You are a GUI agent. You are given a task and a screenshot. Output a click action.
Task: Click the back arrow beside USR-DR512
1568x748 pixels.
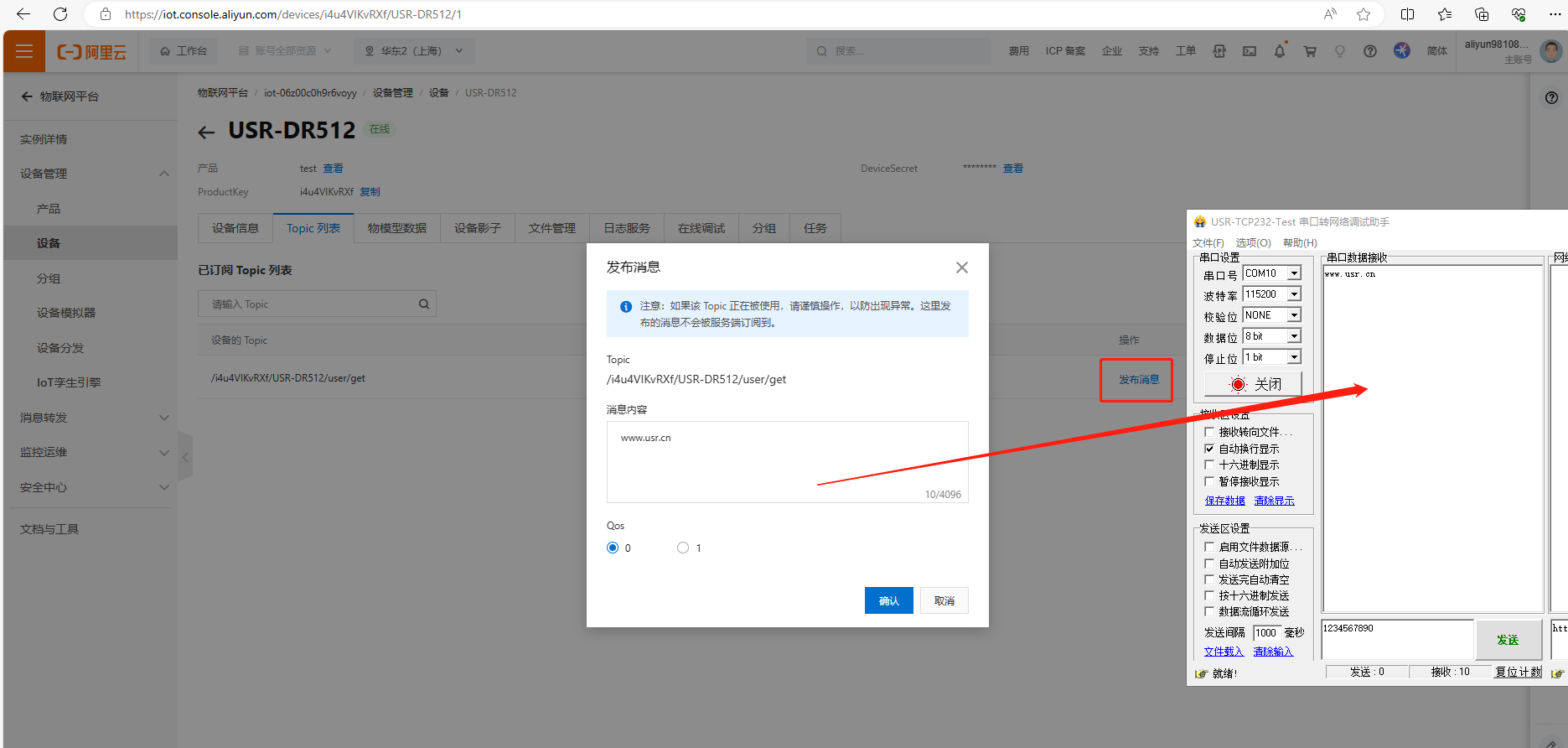click(206, 132)
